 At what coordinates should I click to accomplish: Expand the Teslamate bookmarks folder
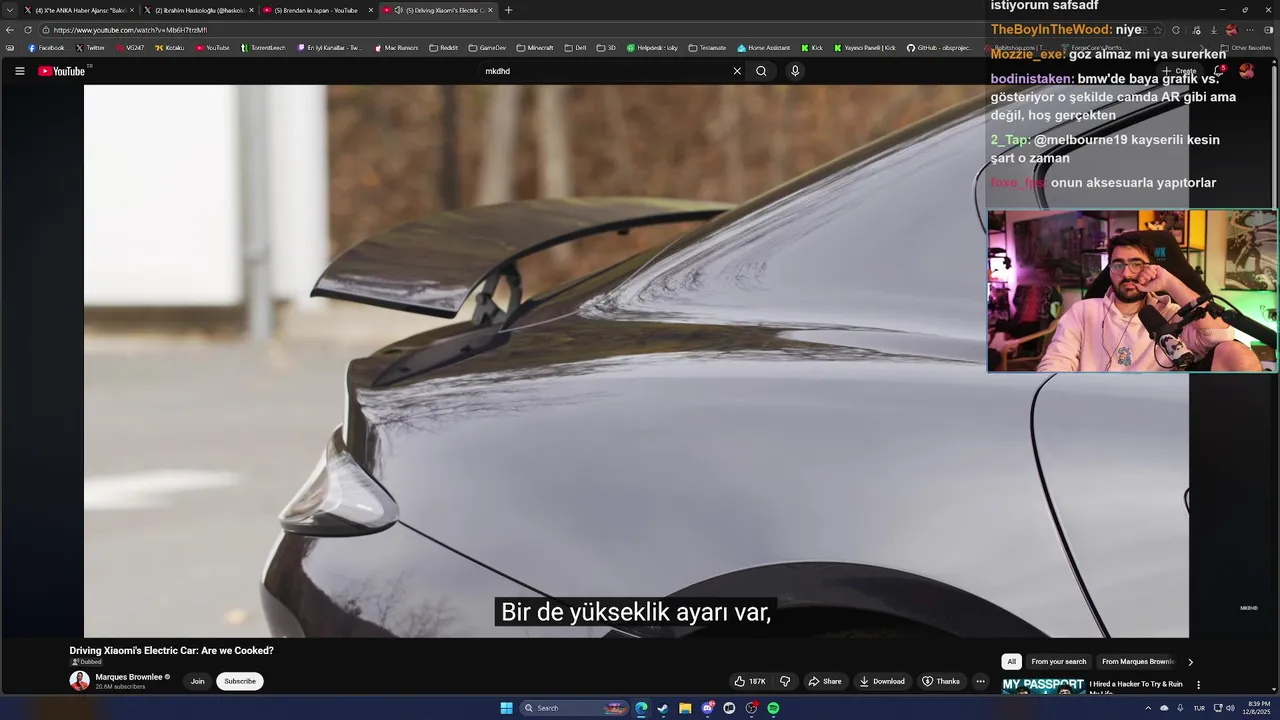(707, 48)
